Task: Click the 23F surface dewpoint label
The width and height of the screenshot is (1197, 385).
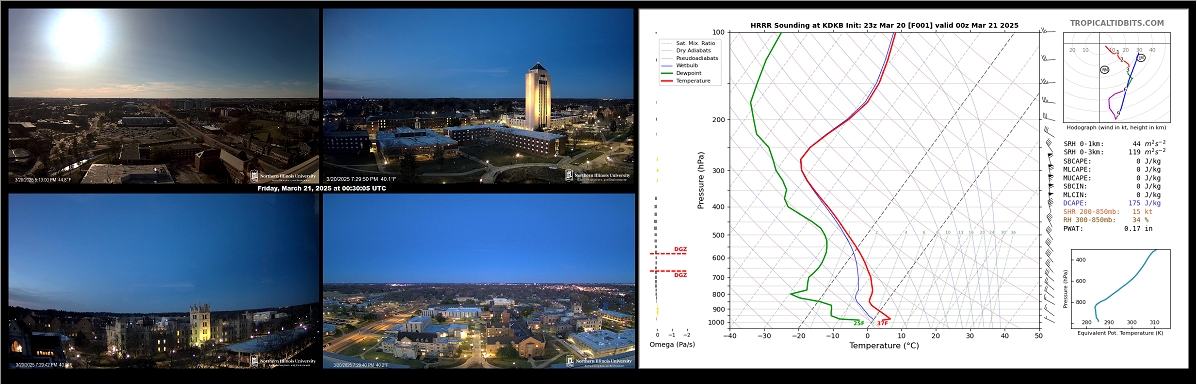Action: 859,322
